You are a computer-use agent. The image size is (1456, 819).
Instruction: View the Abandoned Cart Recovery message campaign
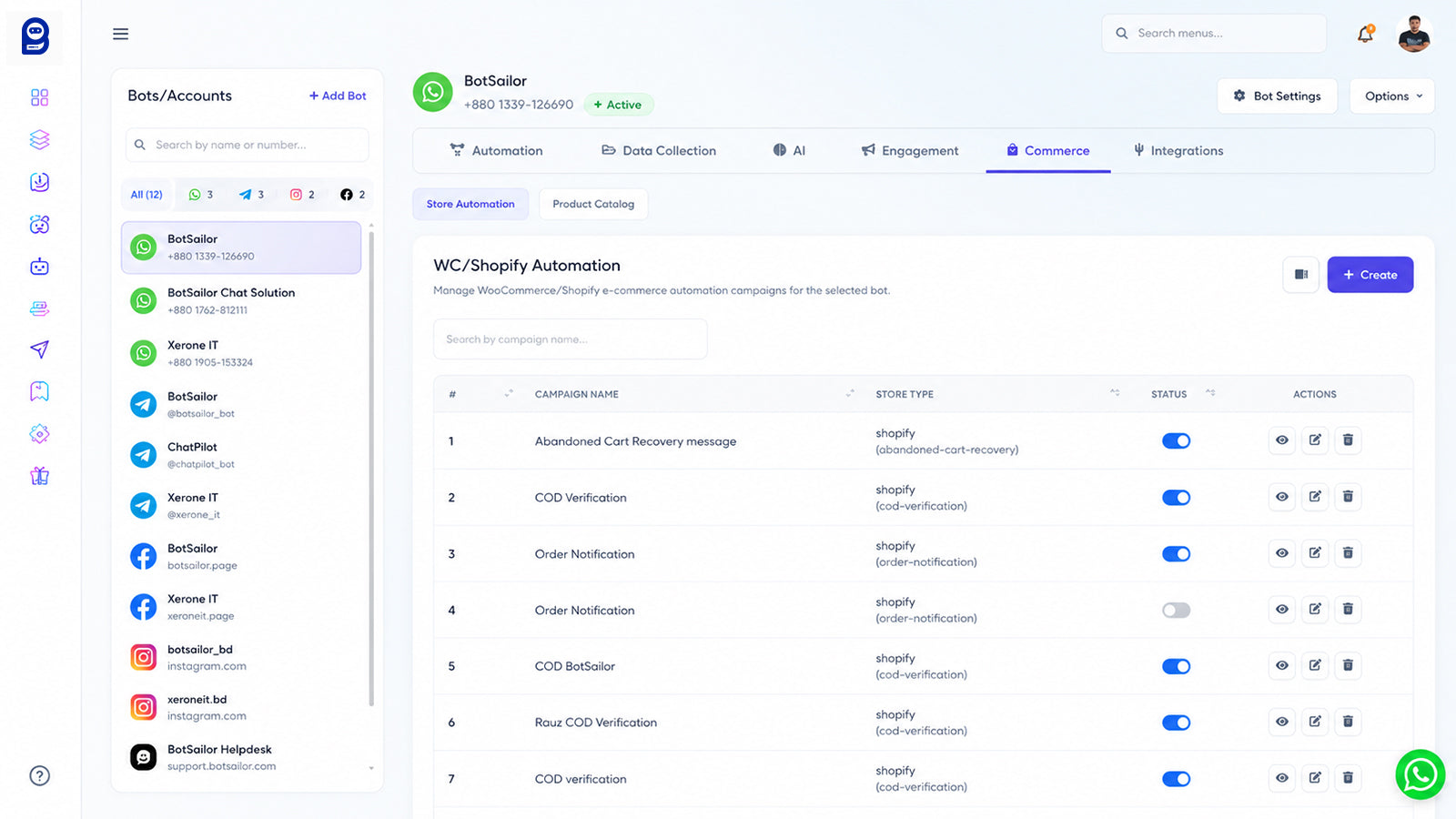click(x=1281, y=440)
